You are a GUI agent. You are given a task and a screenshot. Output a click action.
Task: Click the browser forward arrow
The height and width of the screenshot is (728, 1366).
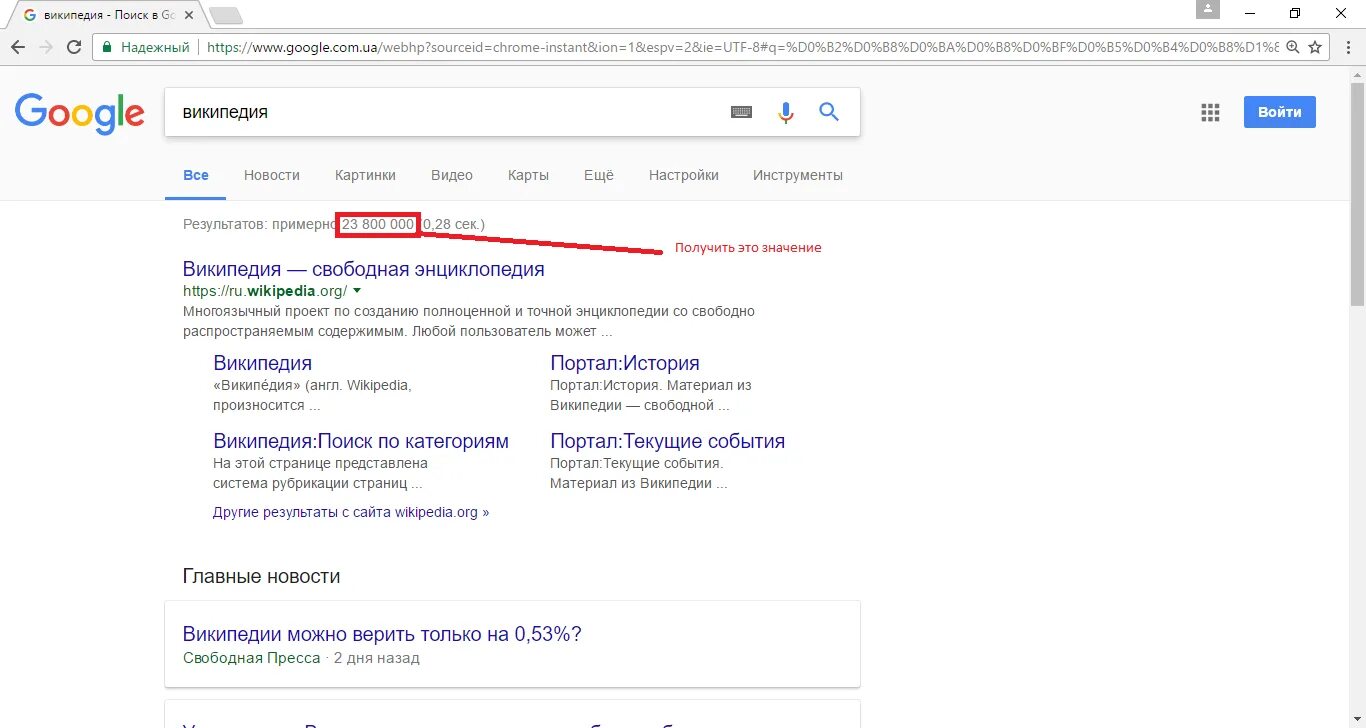point(46,47)
